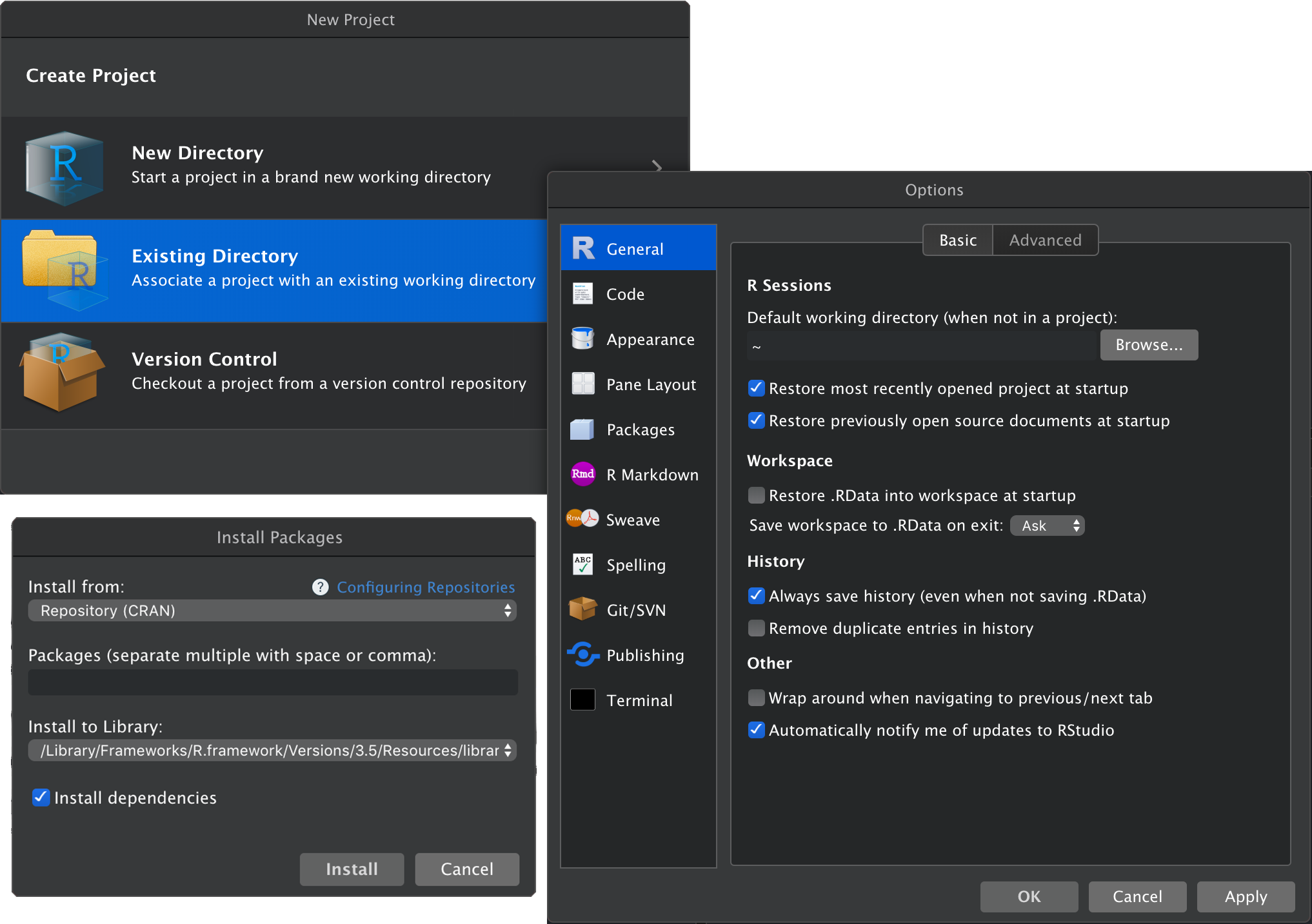
Task: Uncheck Install dependencies checkbox
Action: coord(41,798)
